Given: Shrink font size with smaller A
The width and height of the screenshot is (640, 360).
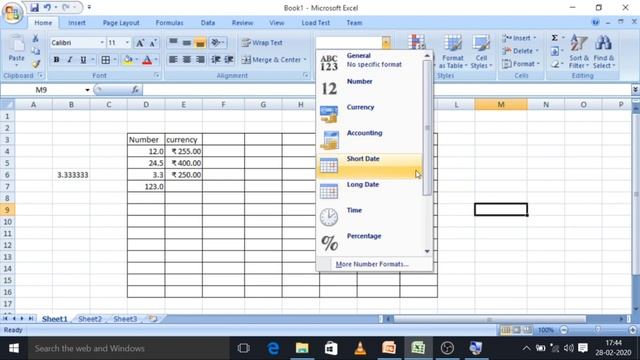Looking at the screenshot, I should [153, 43].
